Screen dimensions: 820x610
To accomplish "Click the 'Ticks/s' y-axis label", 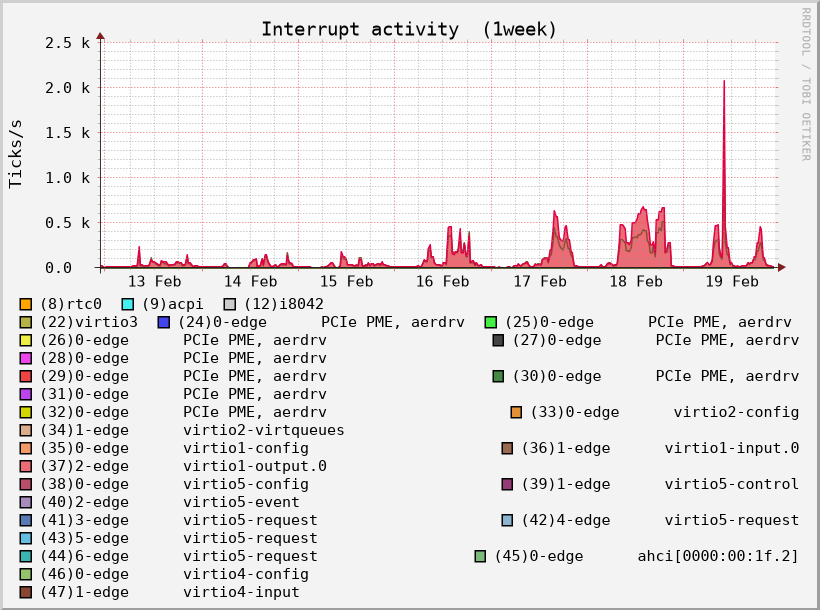I will tap(16, 153).
